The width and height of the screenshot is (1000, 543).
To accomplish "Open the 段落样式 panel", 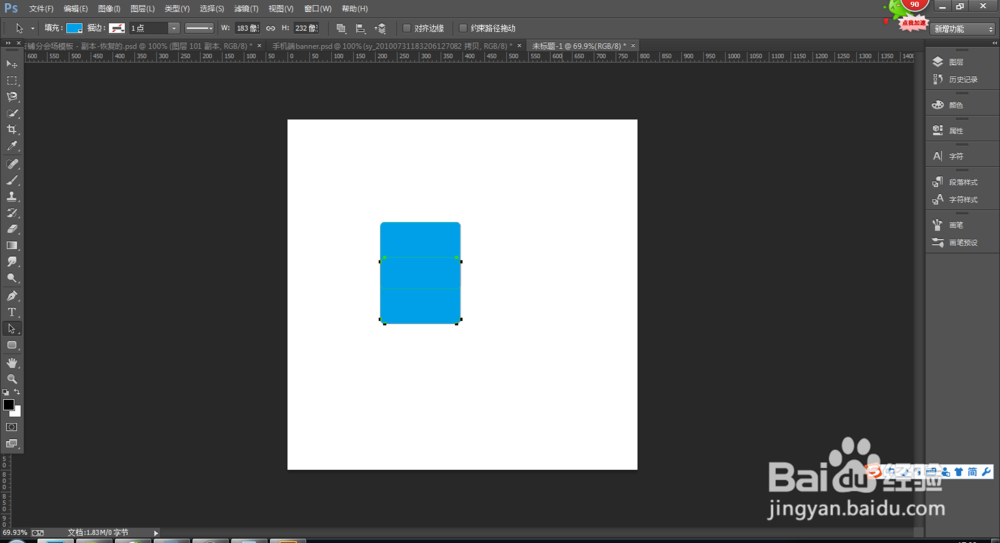I will click(955, 182).
